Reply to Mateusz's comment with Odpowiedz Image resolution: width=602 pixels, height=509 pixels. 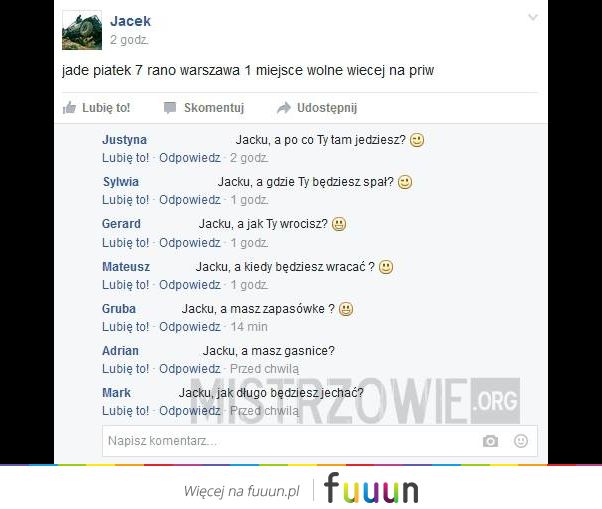190,285
